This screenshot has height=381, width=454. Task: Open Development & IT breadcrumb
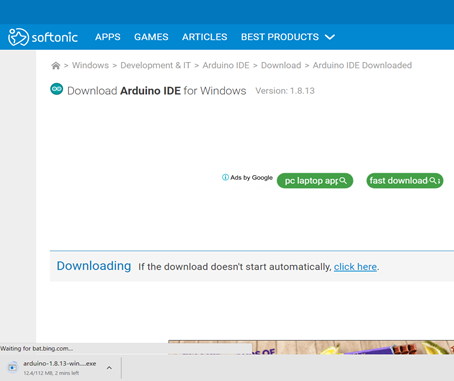point(155,65)
